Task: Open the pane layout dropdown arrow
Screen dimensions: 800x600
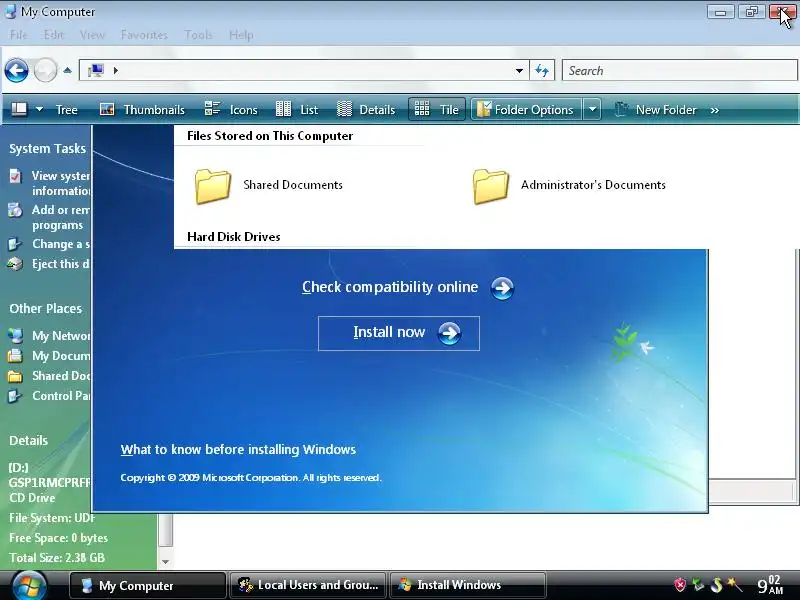Action: pos(39,109)
